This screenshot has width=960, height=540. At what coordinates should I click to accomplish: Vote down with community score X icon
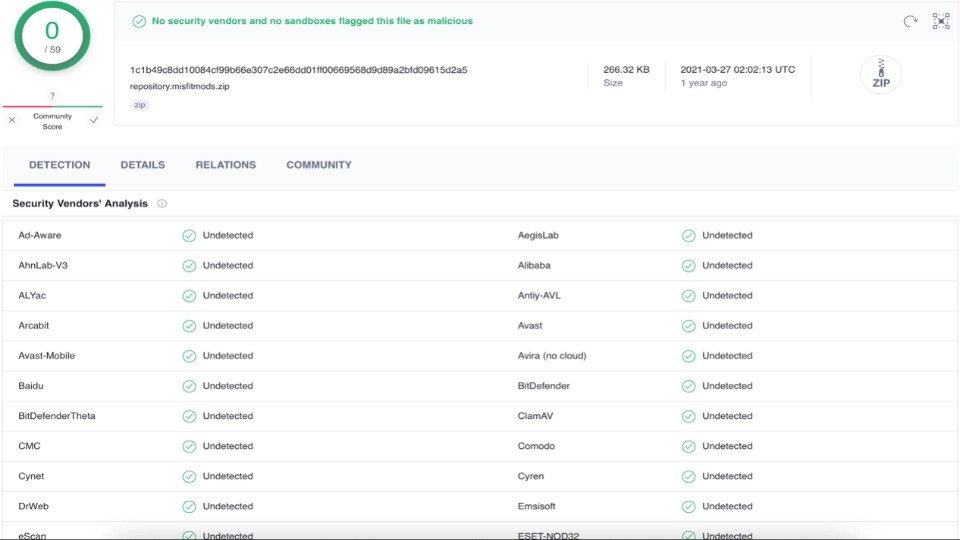12,120
